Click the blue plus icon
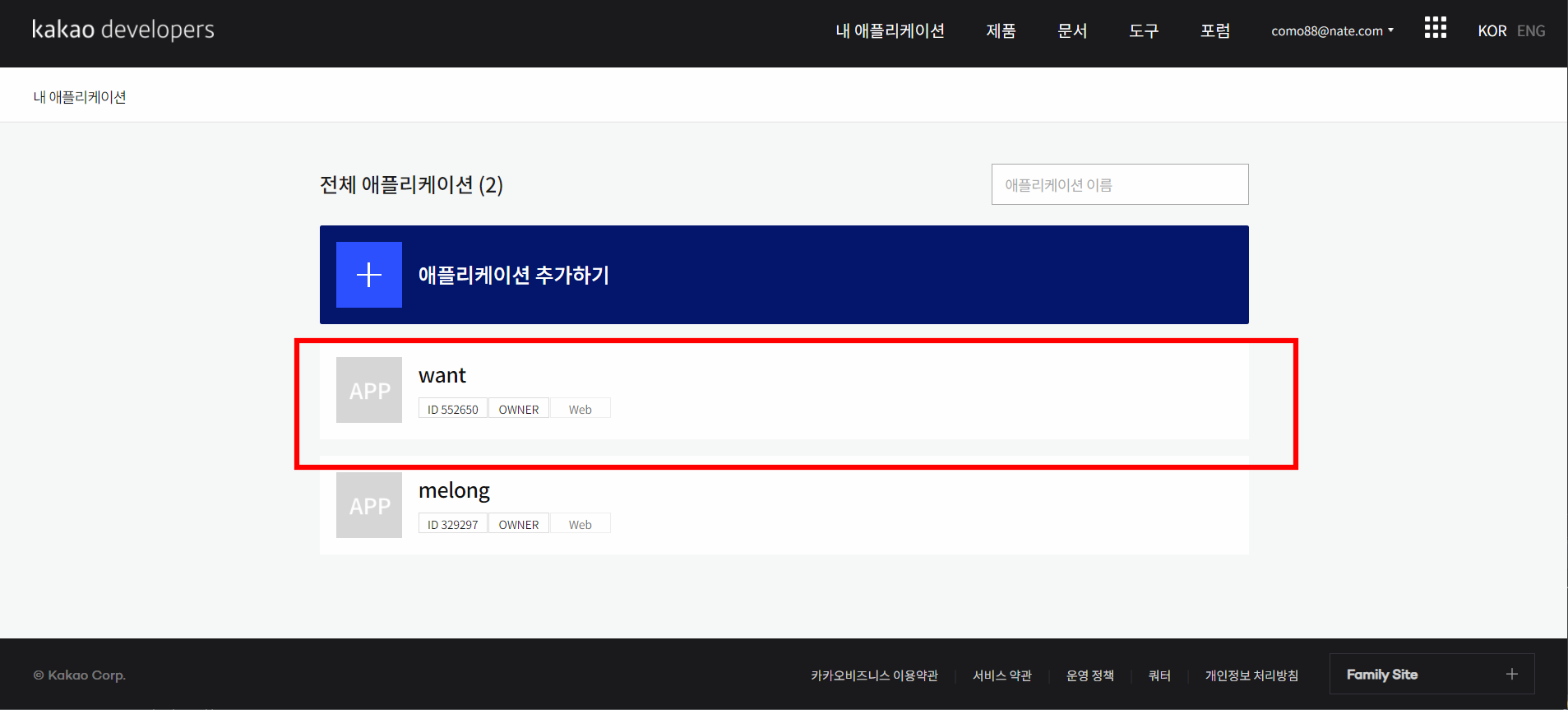The image size is (1568, 710). pos(369,275)
